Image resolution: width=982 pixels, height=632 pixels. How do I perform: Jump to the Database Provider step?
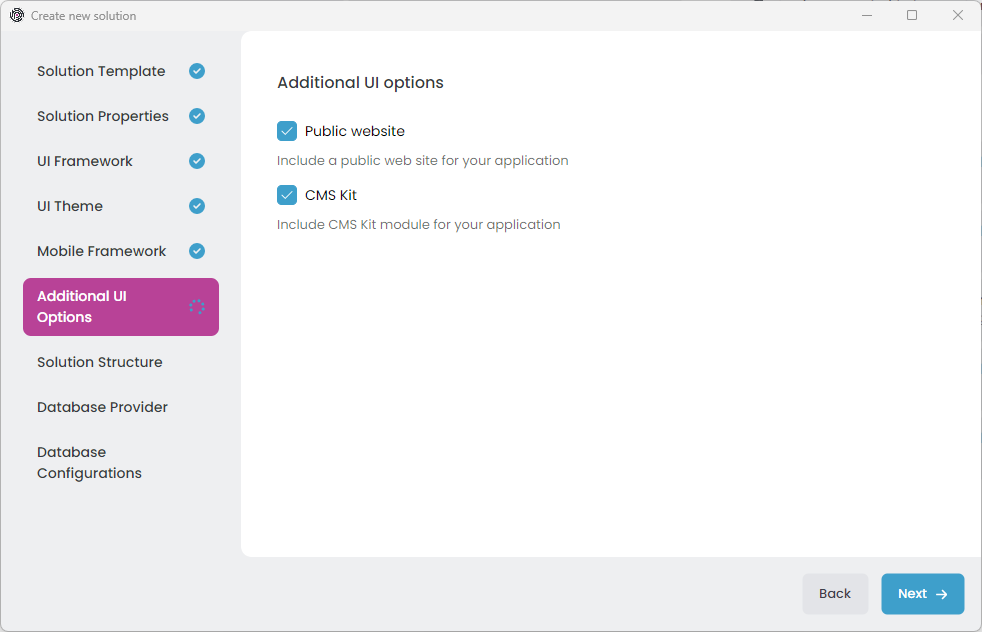[102, 407]
